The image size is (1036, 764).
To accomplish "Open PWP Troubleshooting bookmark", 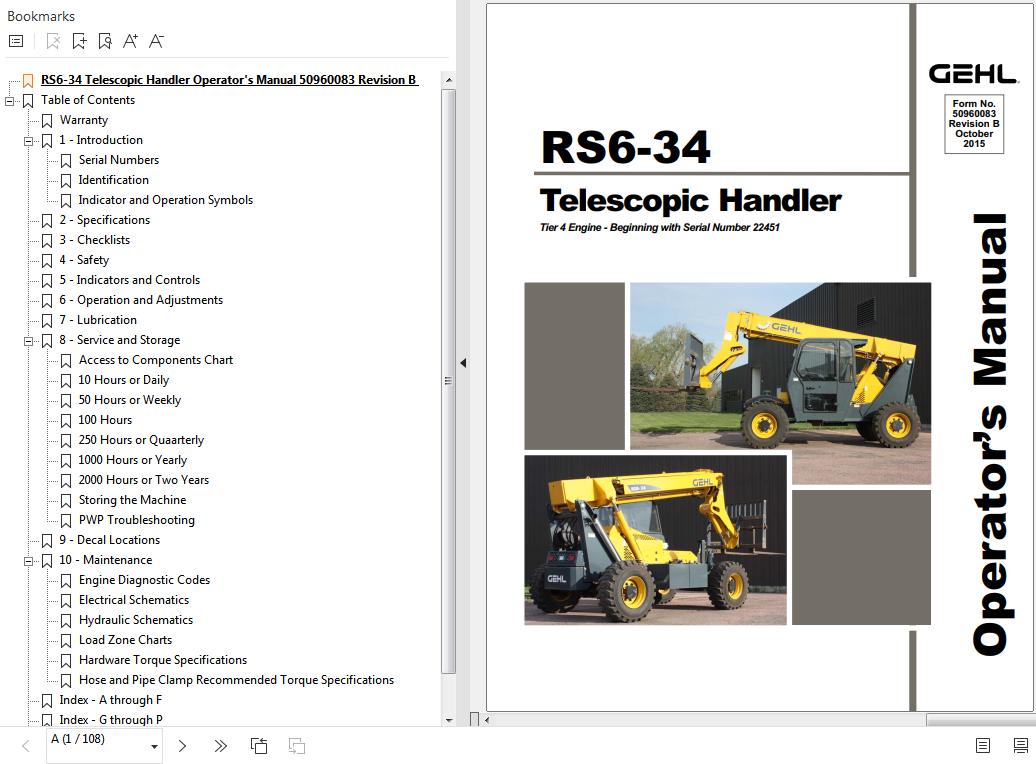I will coord(137,519).
